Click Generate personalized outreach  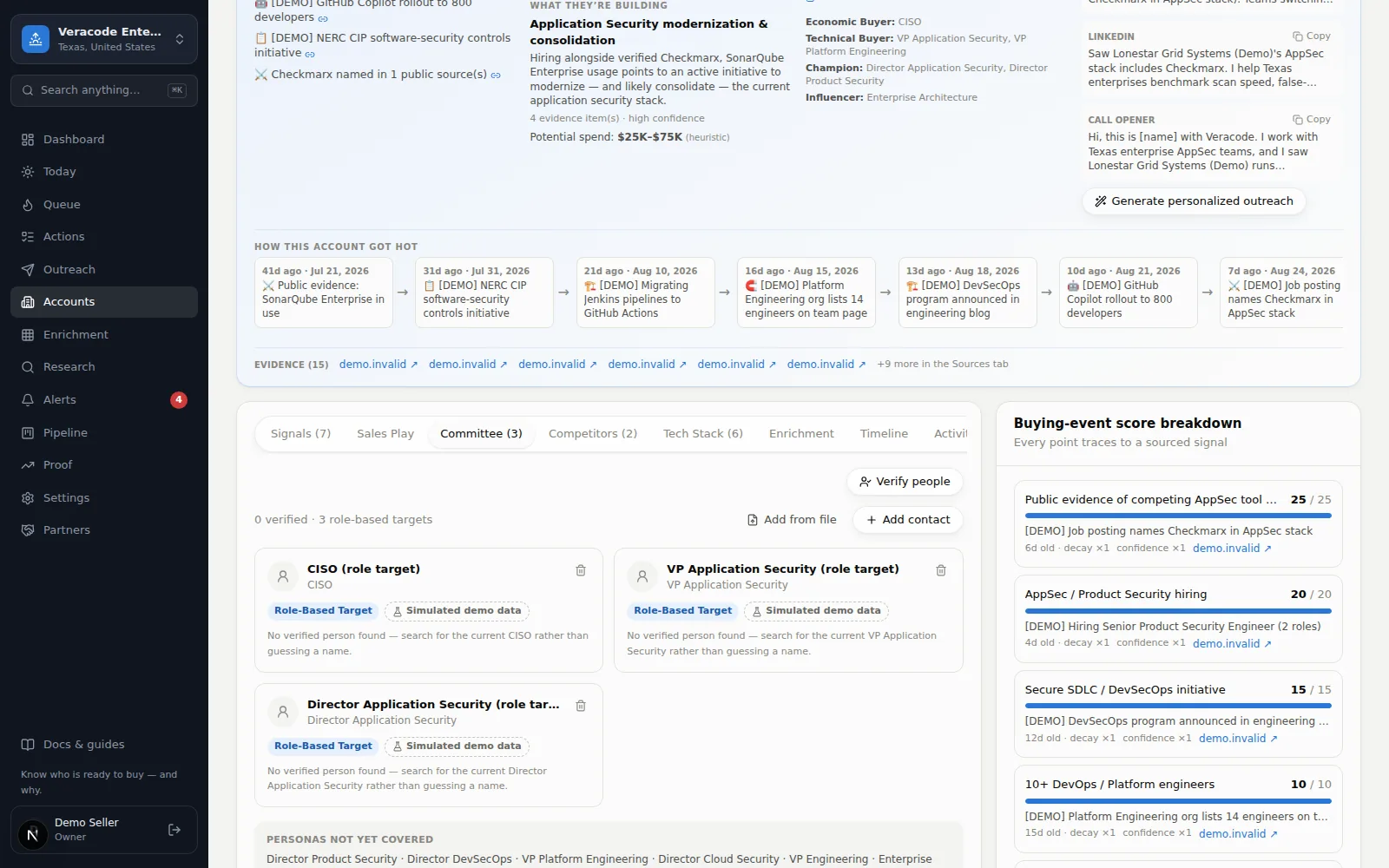coord(1194,201)
